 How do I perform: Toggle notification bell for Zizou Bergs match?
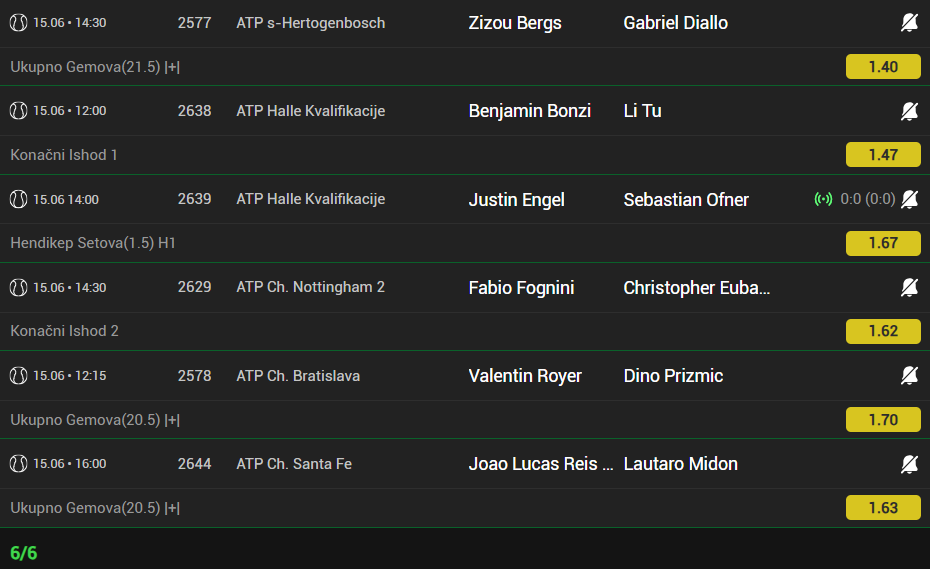(x=909, y=23)
